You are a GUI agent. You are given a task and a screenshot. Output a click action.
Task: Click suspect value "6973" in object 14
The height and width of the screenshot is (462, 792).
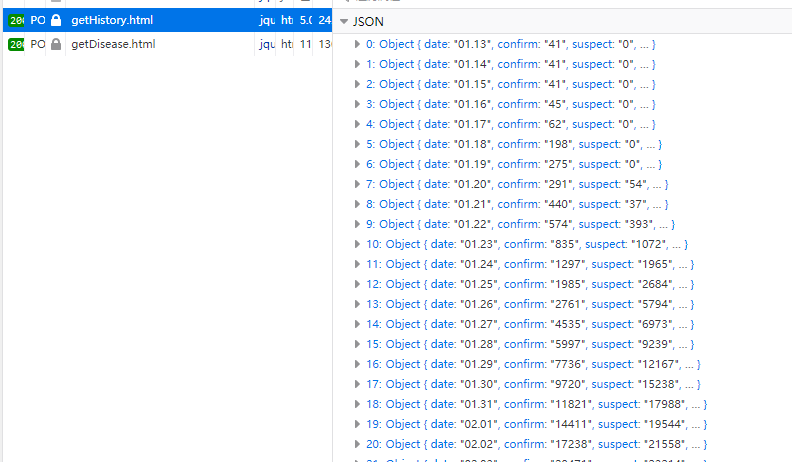click(655, 324)
